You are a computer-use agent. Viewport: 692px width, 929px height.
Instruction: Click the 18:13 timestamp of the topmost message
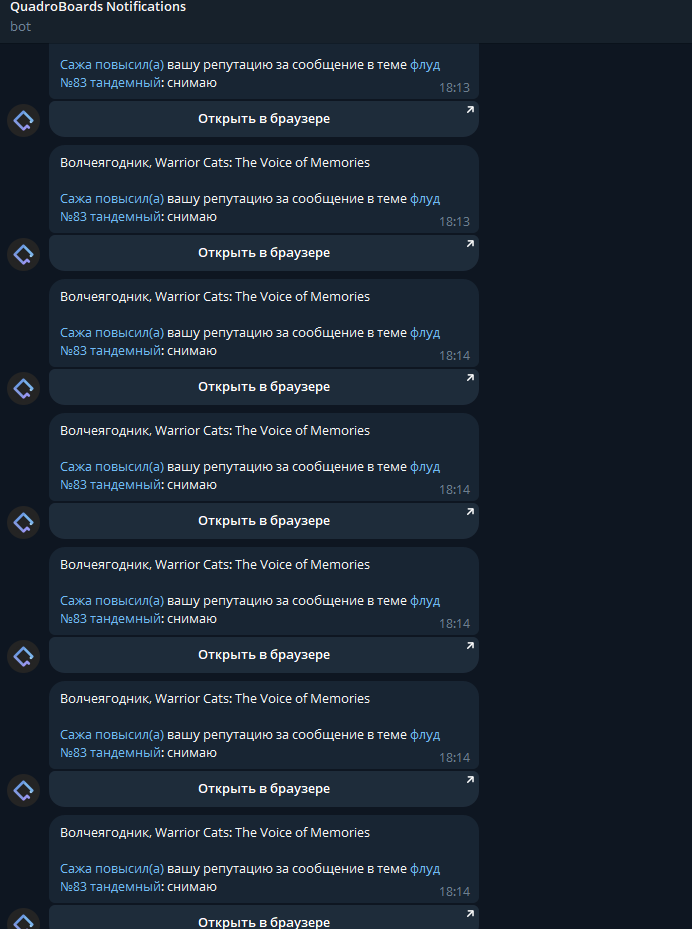pyautogui.click(x=454, y=88)
